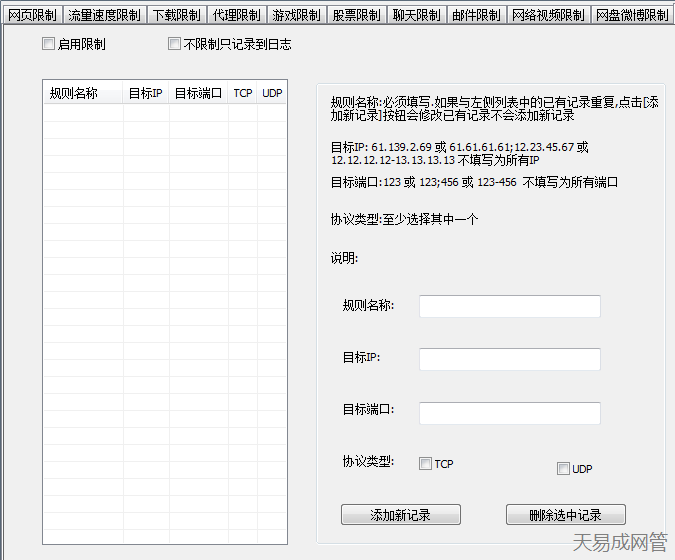The width and height of the screenshot is (675, 560).
Task: Switch to the 股票限制 tab
Action: click(357, 15)
